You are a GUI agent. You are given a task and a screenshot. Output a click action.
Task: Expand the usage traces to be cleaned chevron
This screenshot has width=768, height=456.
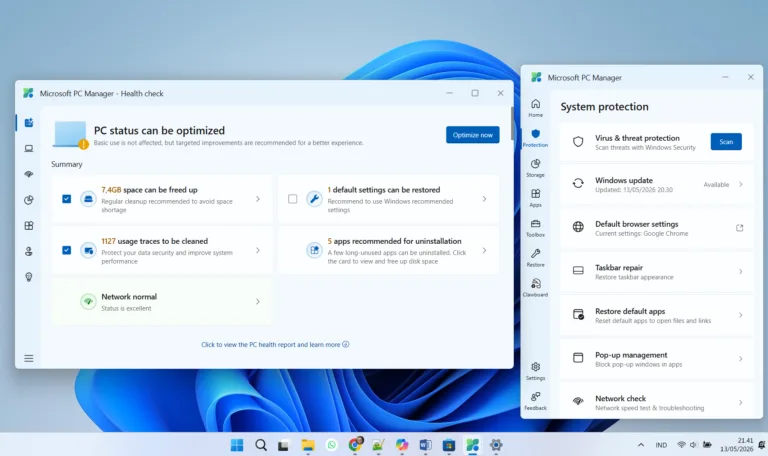(258, 250)
